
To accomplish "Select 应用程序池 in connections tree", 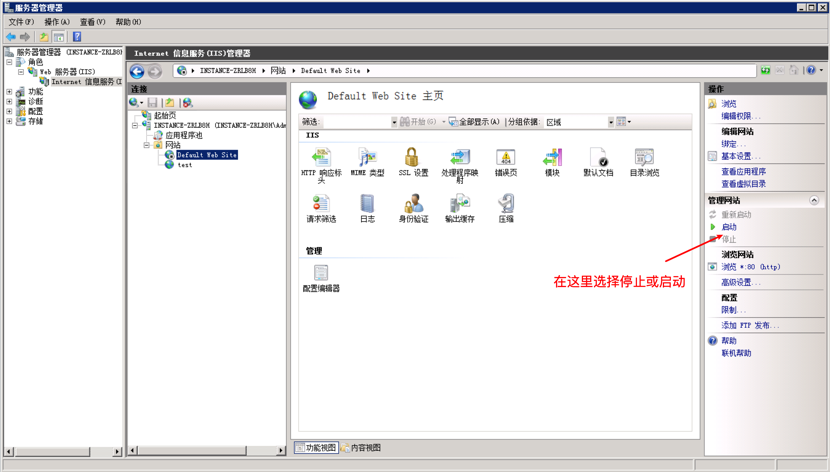I will point(184,135).
